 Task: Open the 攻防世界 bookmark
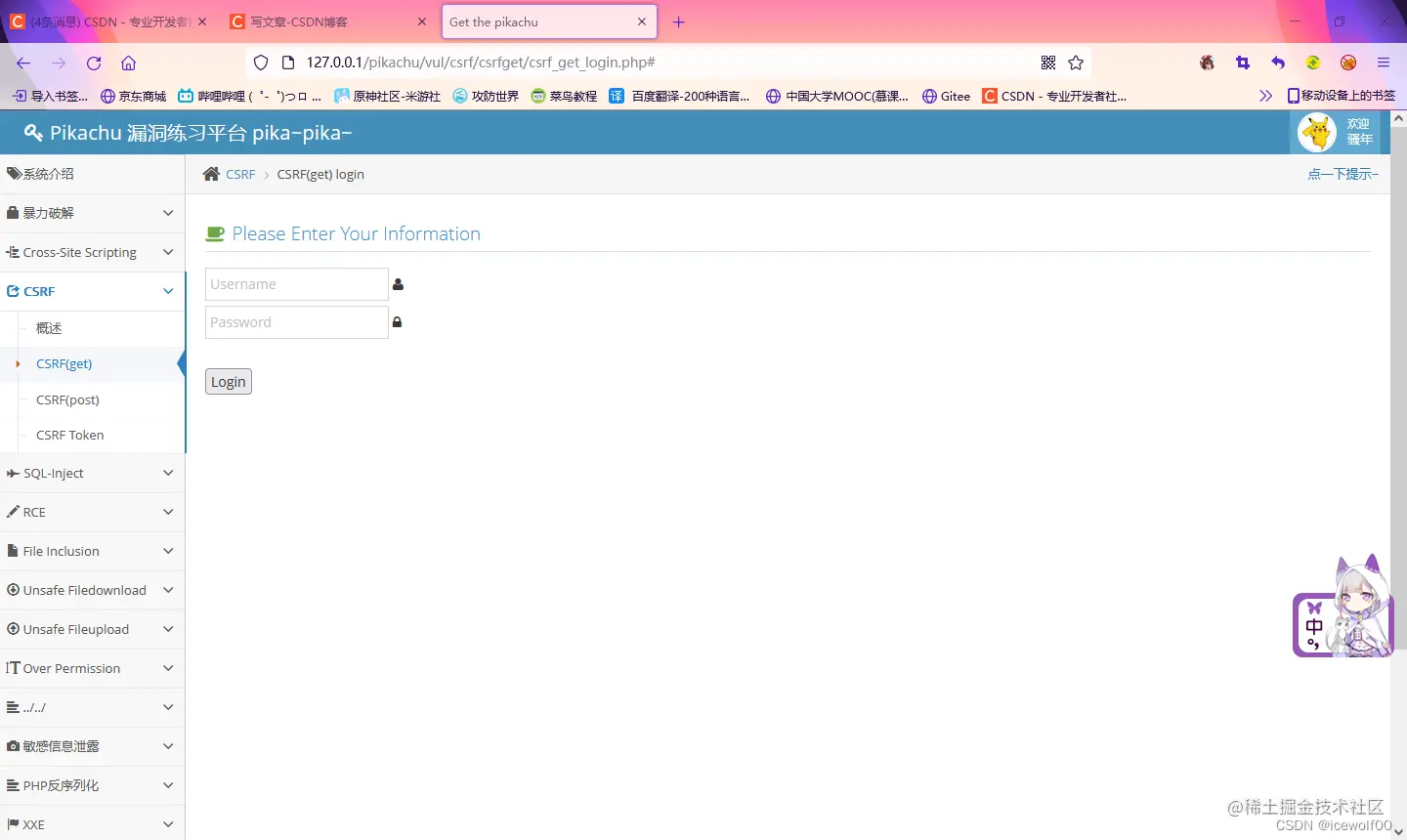tap(486, 96)
